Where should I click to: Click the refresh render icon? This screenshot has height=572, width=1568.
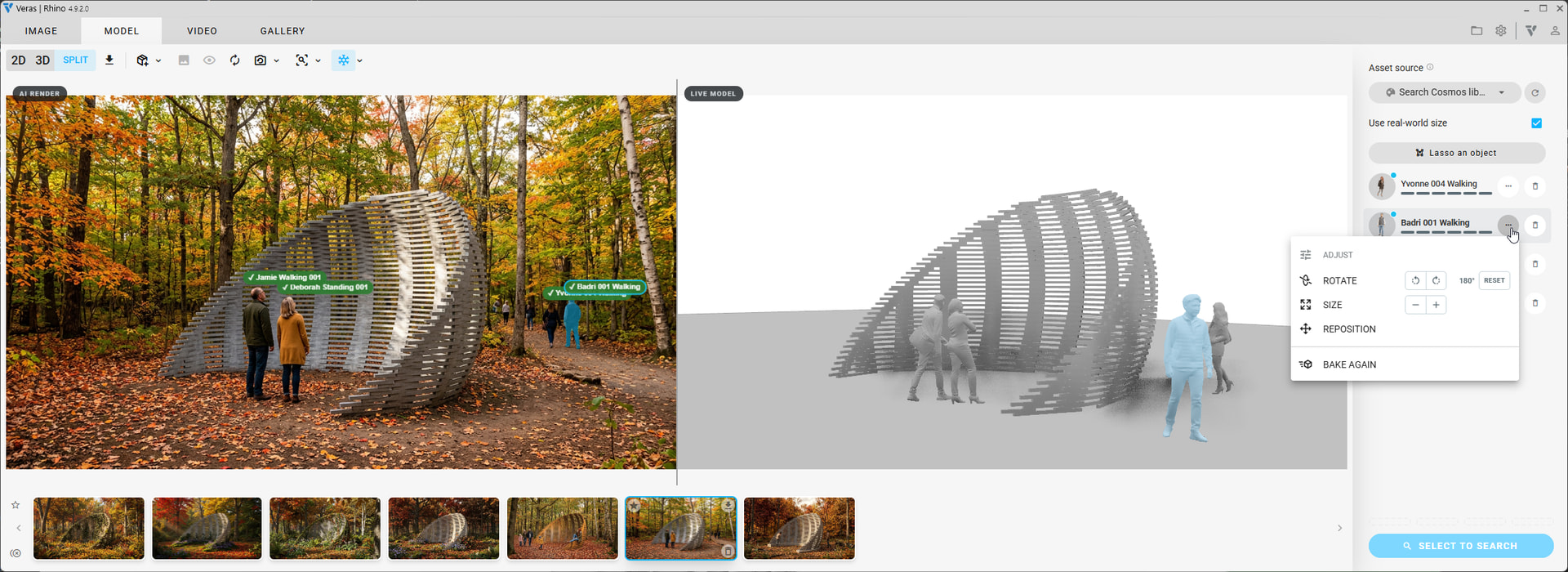[234, 60]
